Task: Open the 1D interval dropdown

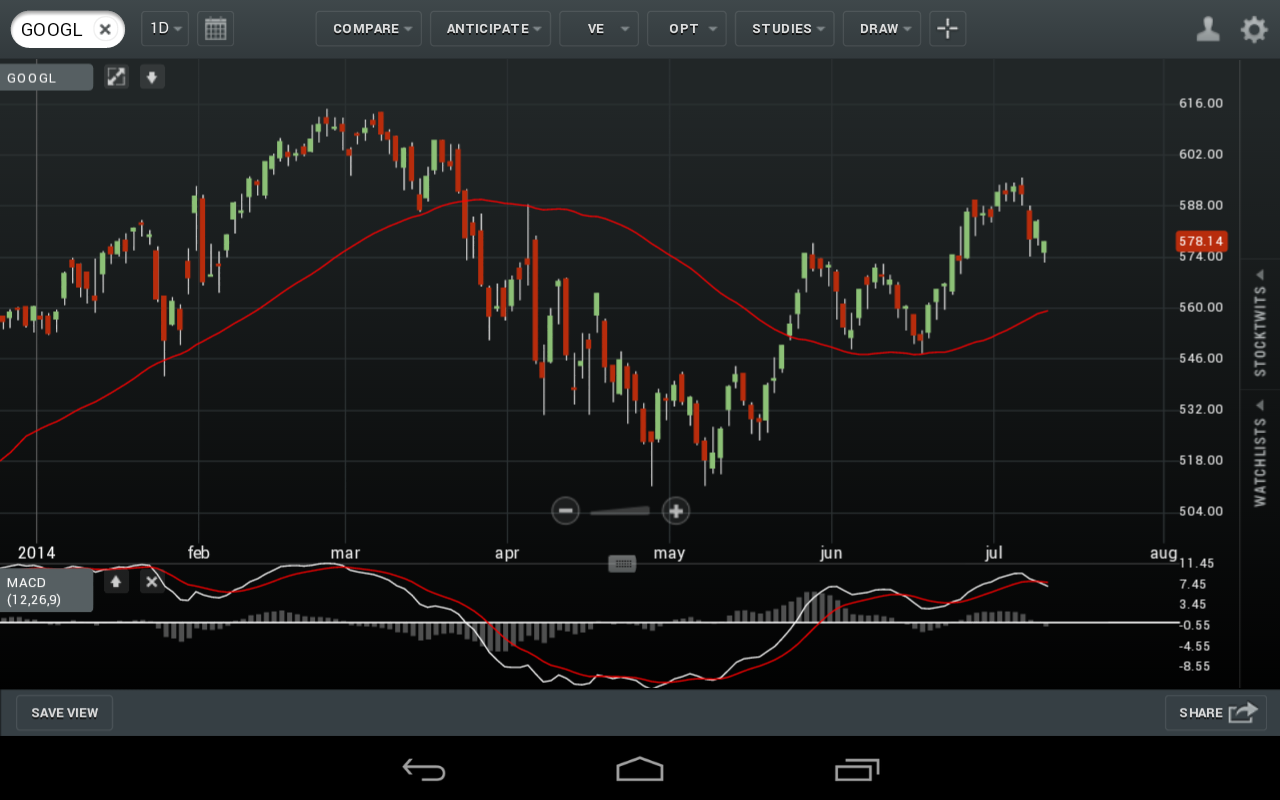Action: point(165,29)
